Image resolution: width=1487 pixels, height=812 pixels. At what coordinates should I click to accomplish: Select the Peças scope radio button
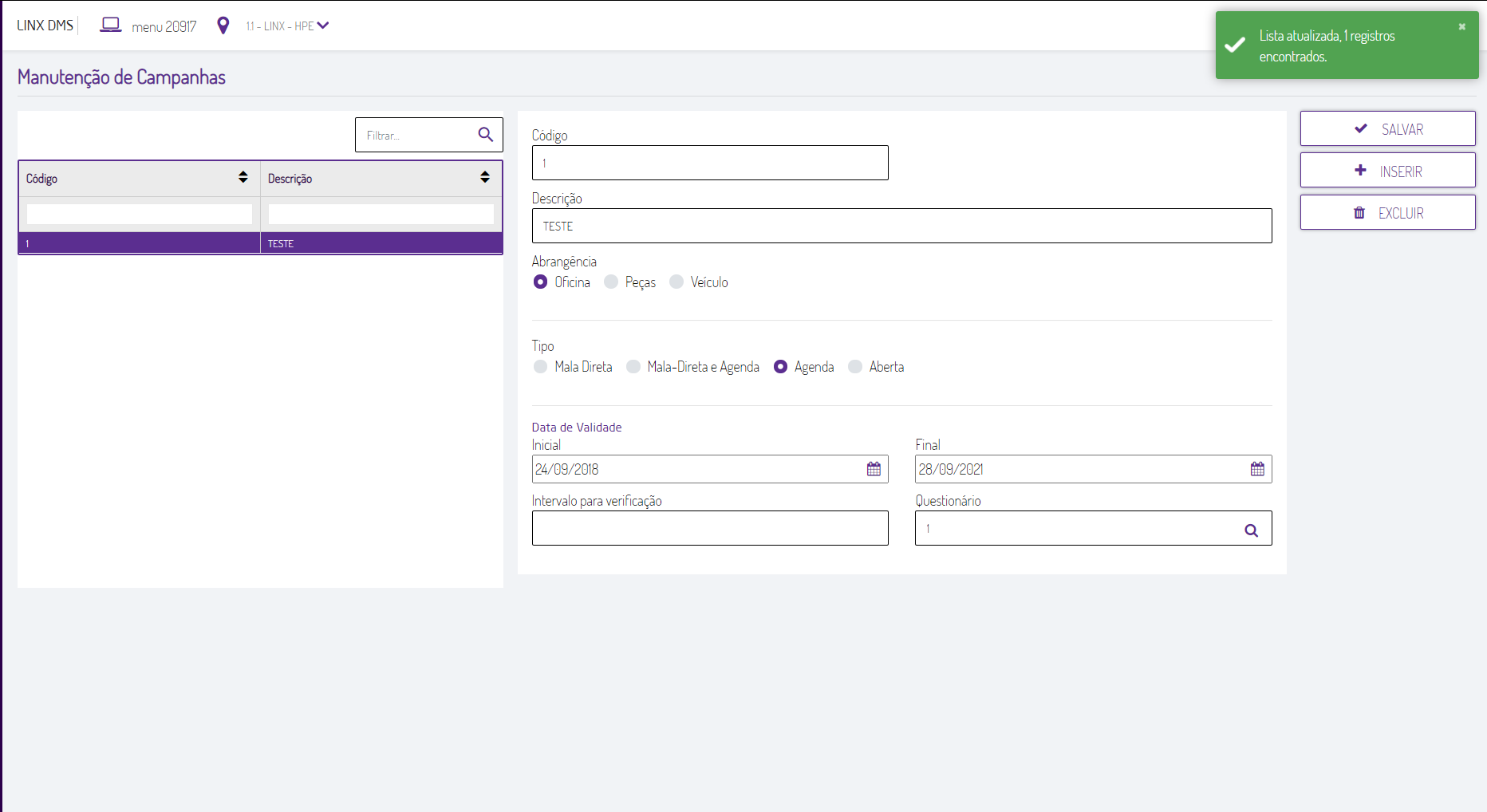612,282
